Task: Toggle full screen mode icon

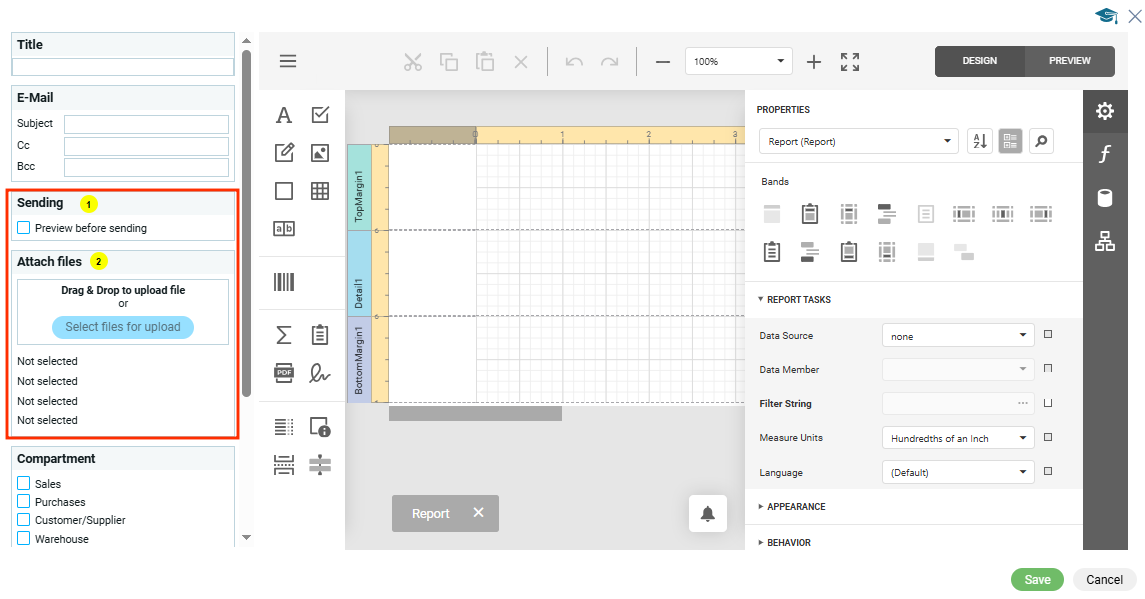Action: pos(850,62)
